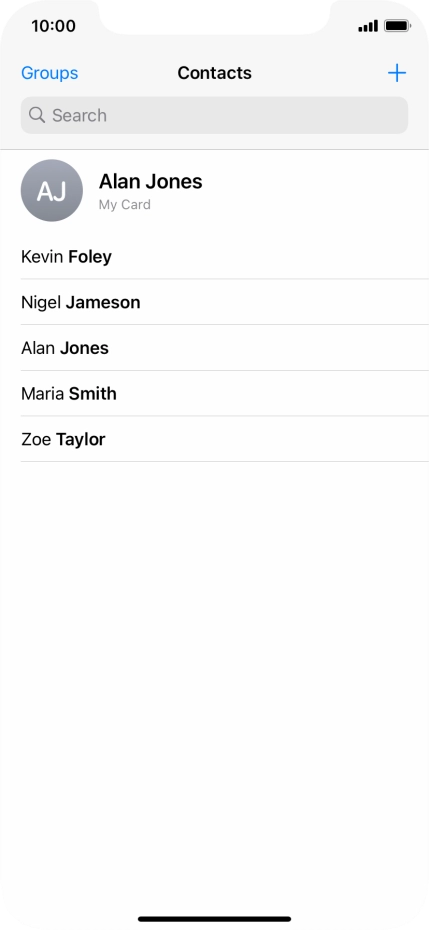Tap the plus icon to add contact

tap(397, 73)
